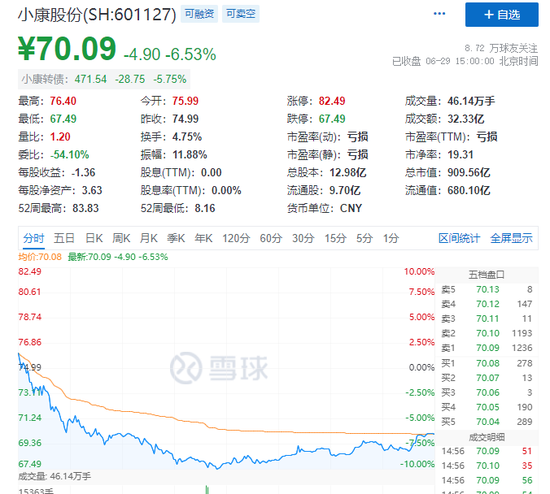Select the 分时 chart tab
The image size is (550, 494).
point(34,239)
